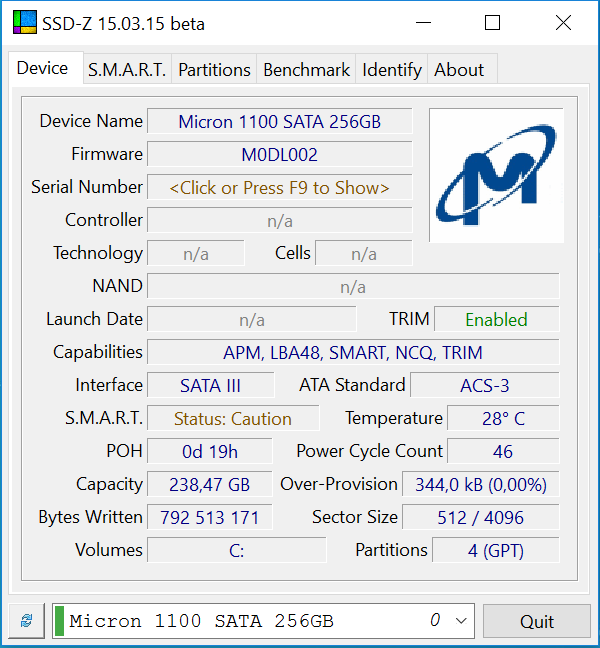This screenshot has height=648, width=600.
Task: Click the drive index 0 in the selector
Action: point(435,620)
